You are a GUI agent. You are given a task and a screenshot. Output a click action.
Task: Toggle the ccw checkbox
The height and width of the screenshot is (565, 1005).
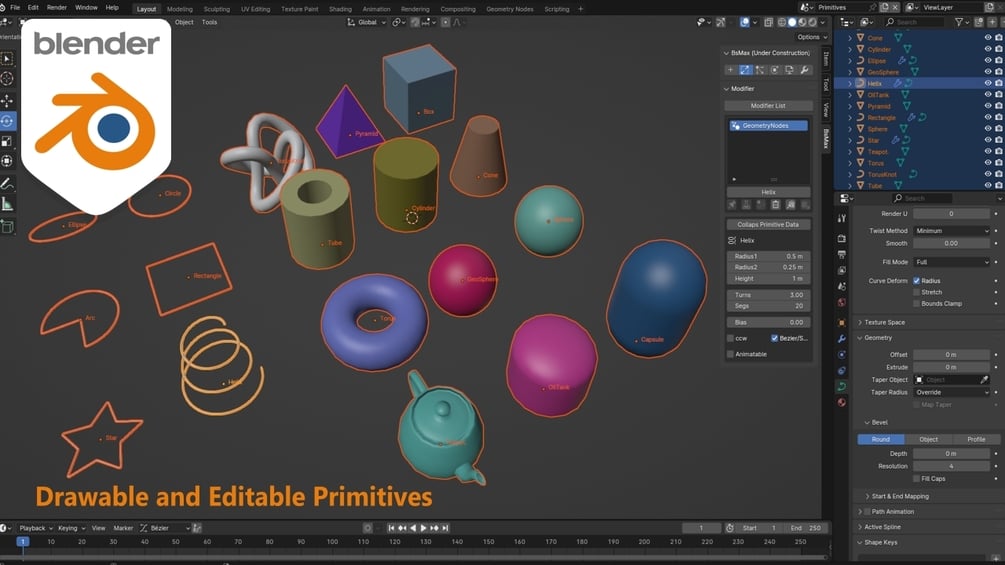click(x=731, y=338)
